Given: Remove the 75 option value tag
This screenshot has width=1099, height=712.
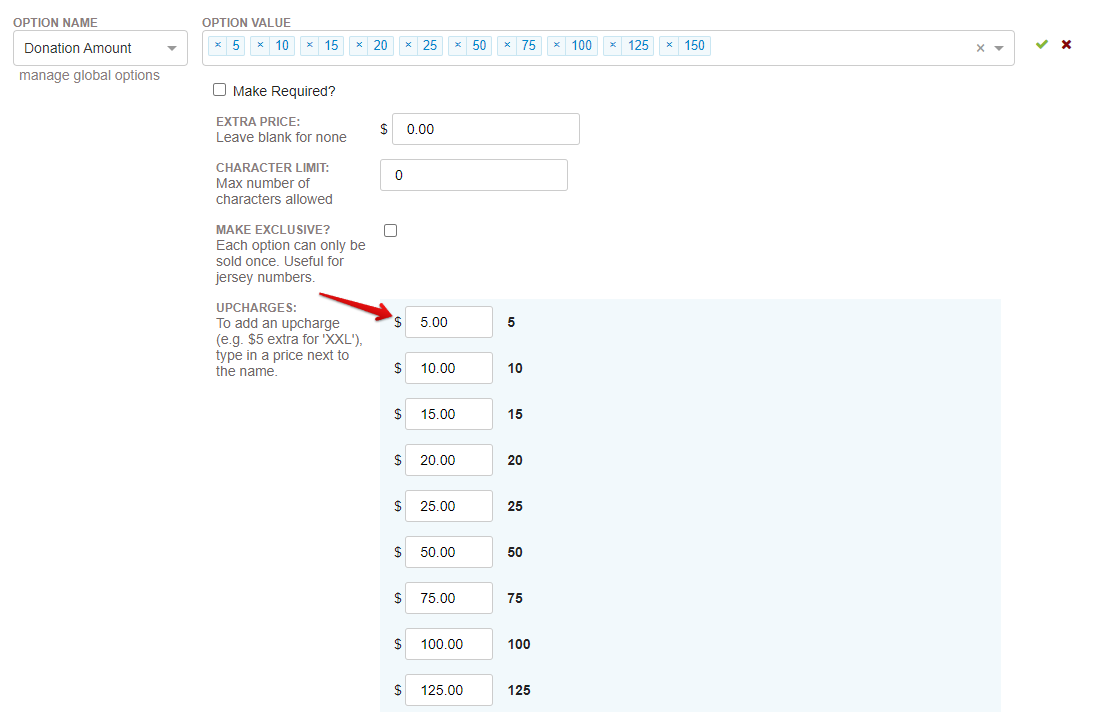Looking at the screenshot, I should (507, 45).
